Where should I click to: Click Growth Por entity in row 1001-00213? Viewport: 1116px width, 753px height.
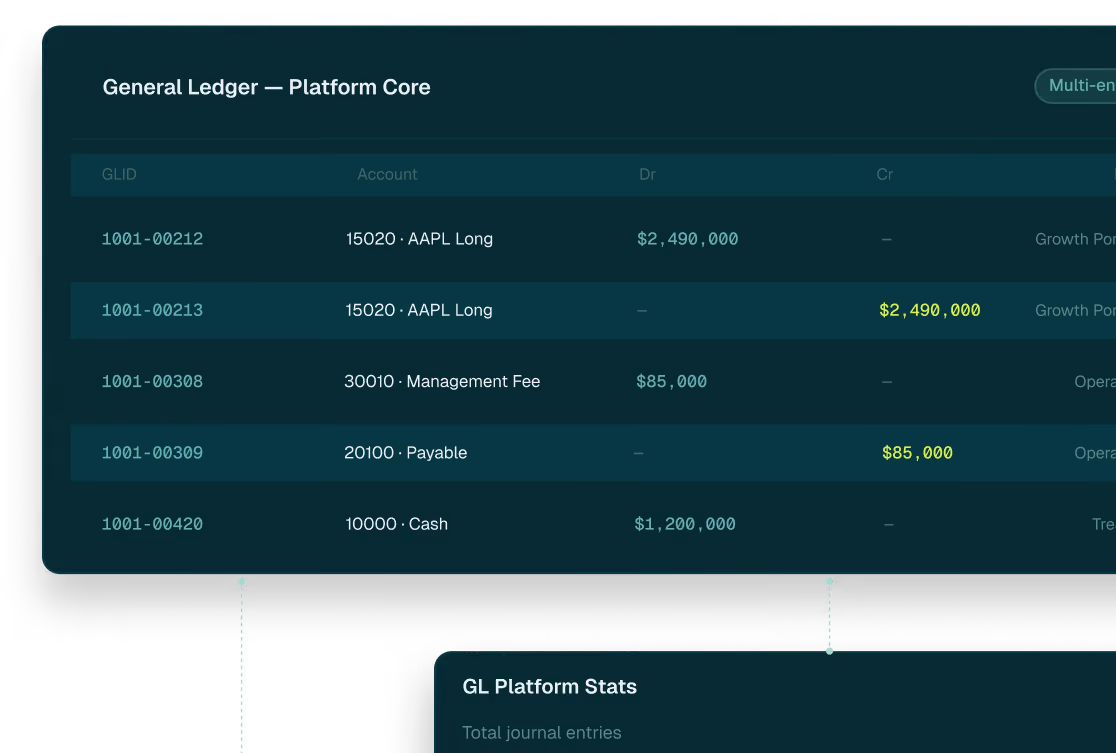coord(1075,310)
